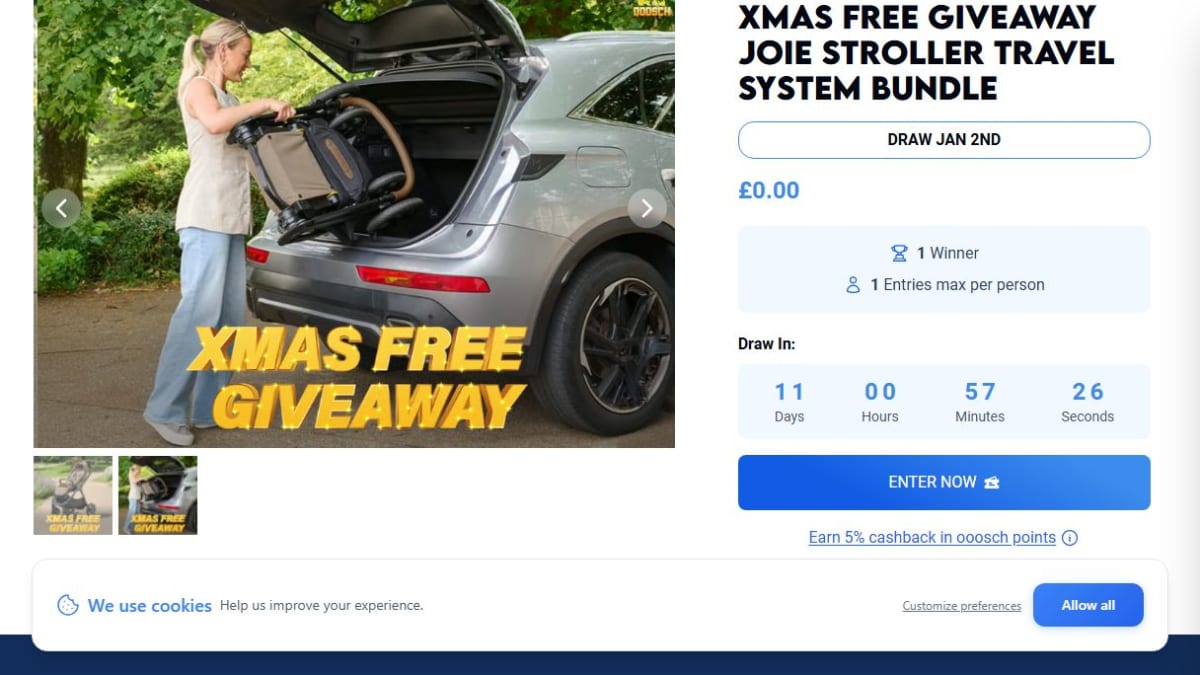
Task: Click the main giveaway product photo
Action: pos(354,223)
